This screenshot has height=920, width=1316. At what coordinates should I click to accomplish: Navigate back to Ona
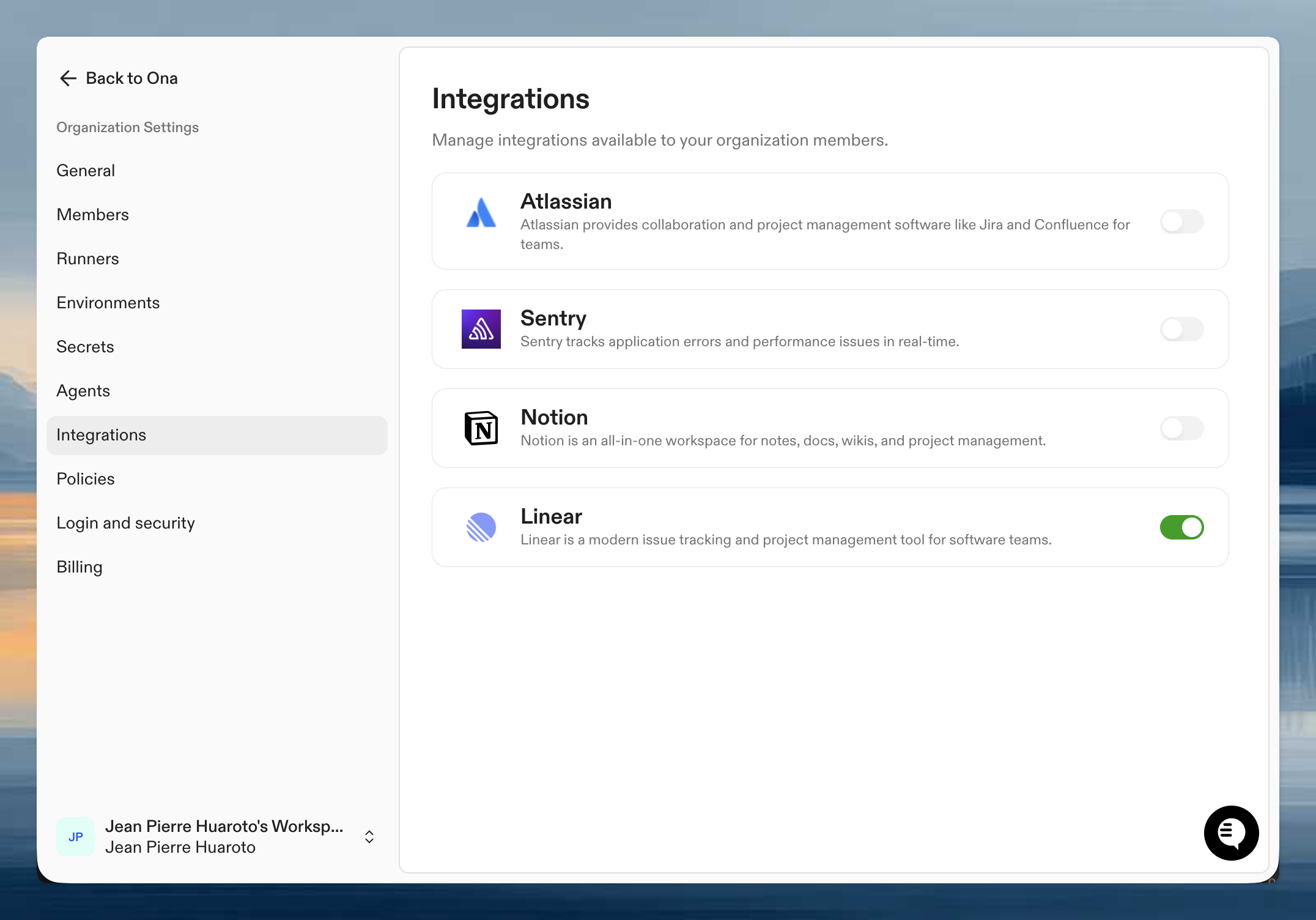click(118, 78)
